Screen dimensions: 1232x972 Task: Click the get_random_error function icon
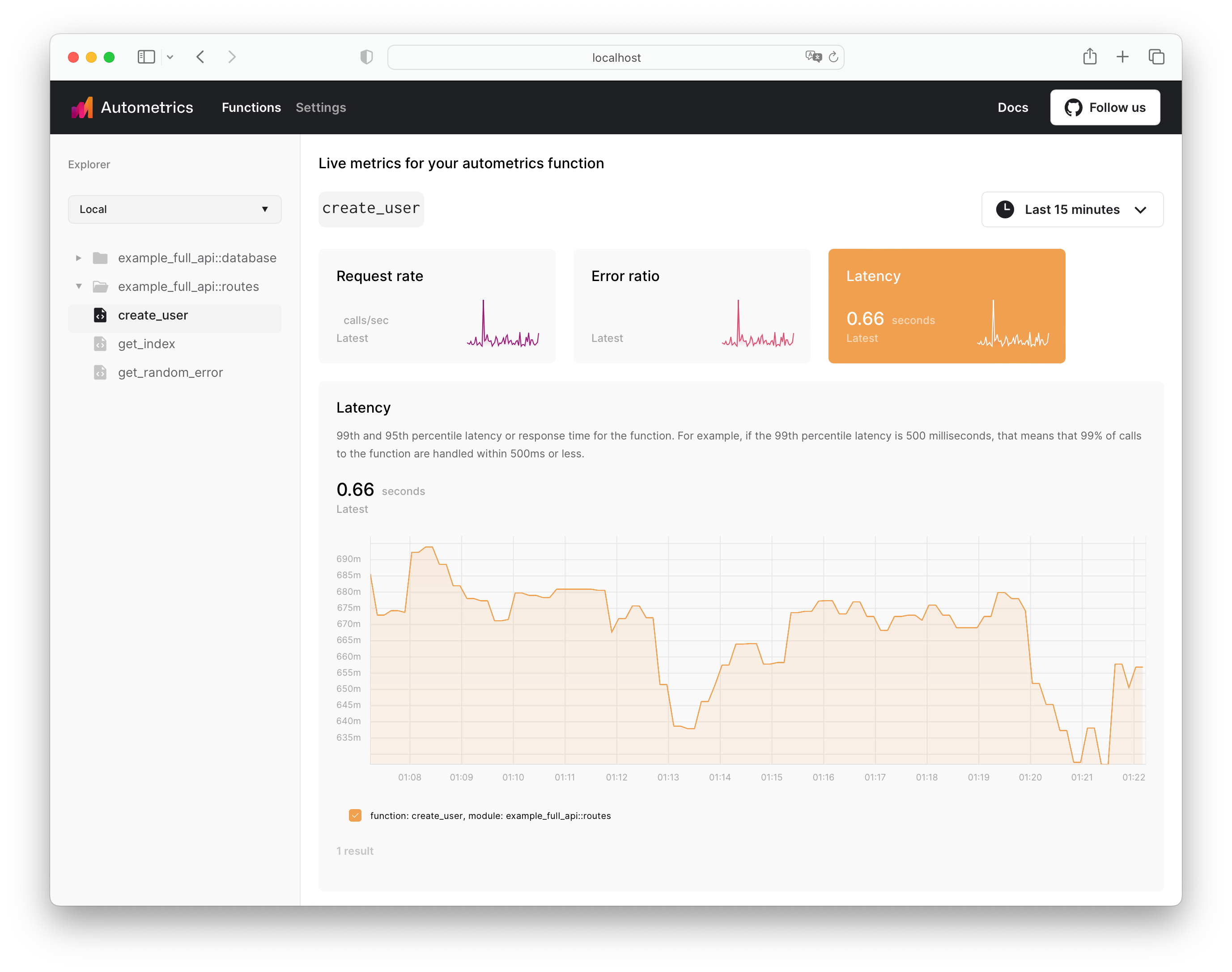pos(101,372)
